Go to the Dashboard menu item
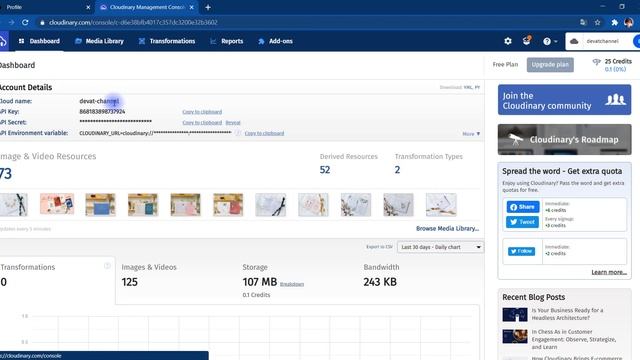Viewport: 640px width, 360px height. click(x=39, y=41)
